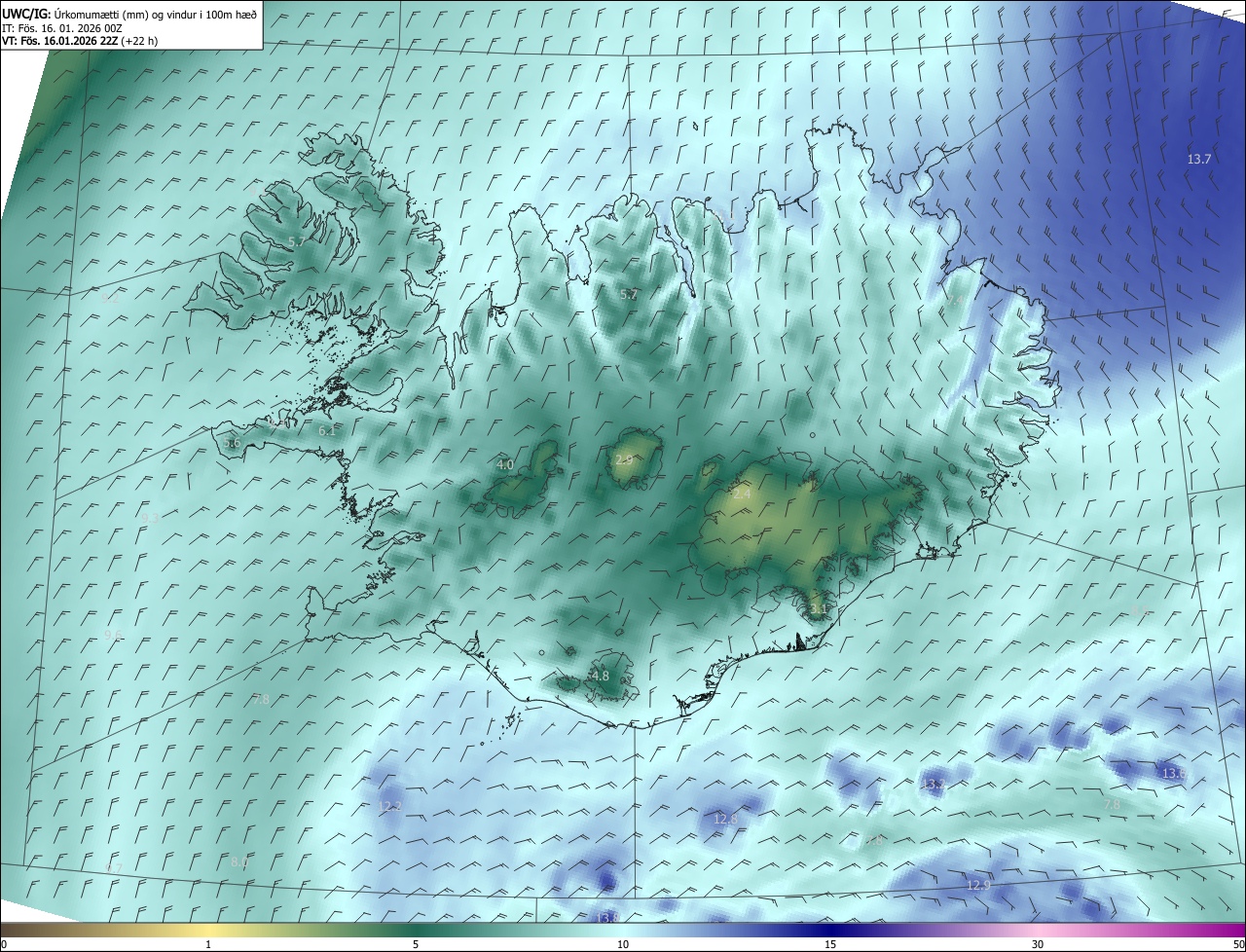Select the '4.0' value label on the map
1246x952 pixels.
(x=505, y=465)
